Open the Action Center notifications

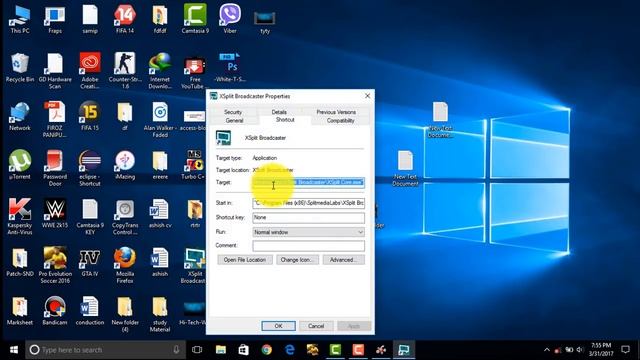(625, 350)
